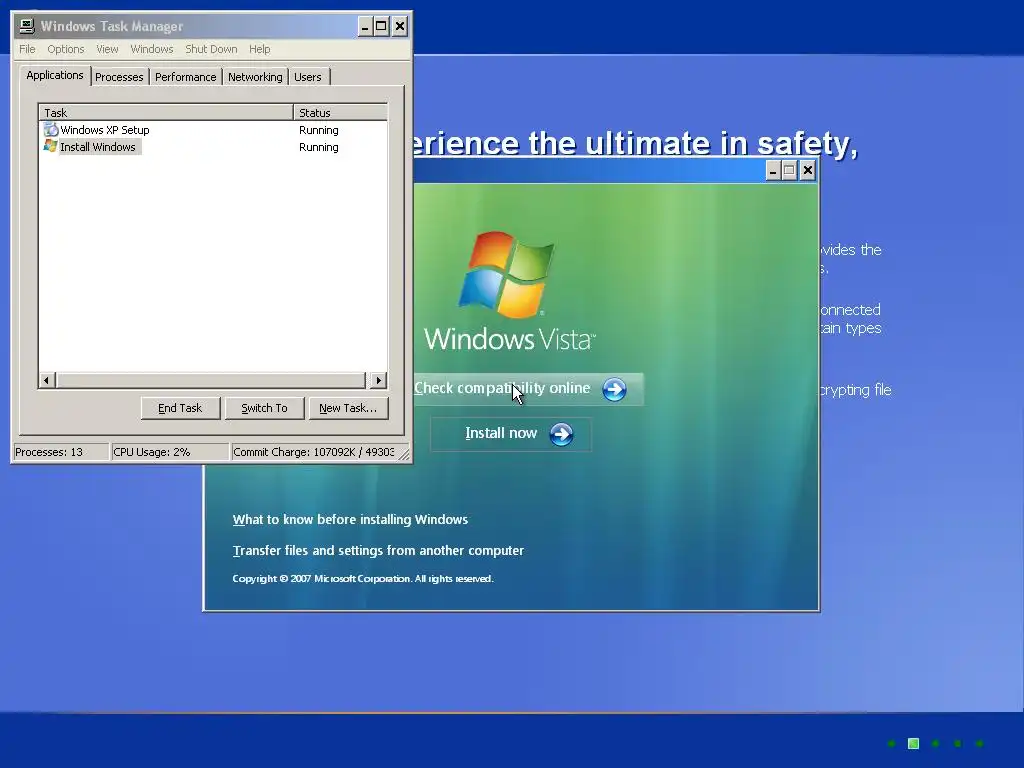This screenshot has width=1024, height=768.
Task: Minimize the Windows Task Manager window
Action: click(365, 26)
